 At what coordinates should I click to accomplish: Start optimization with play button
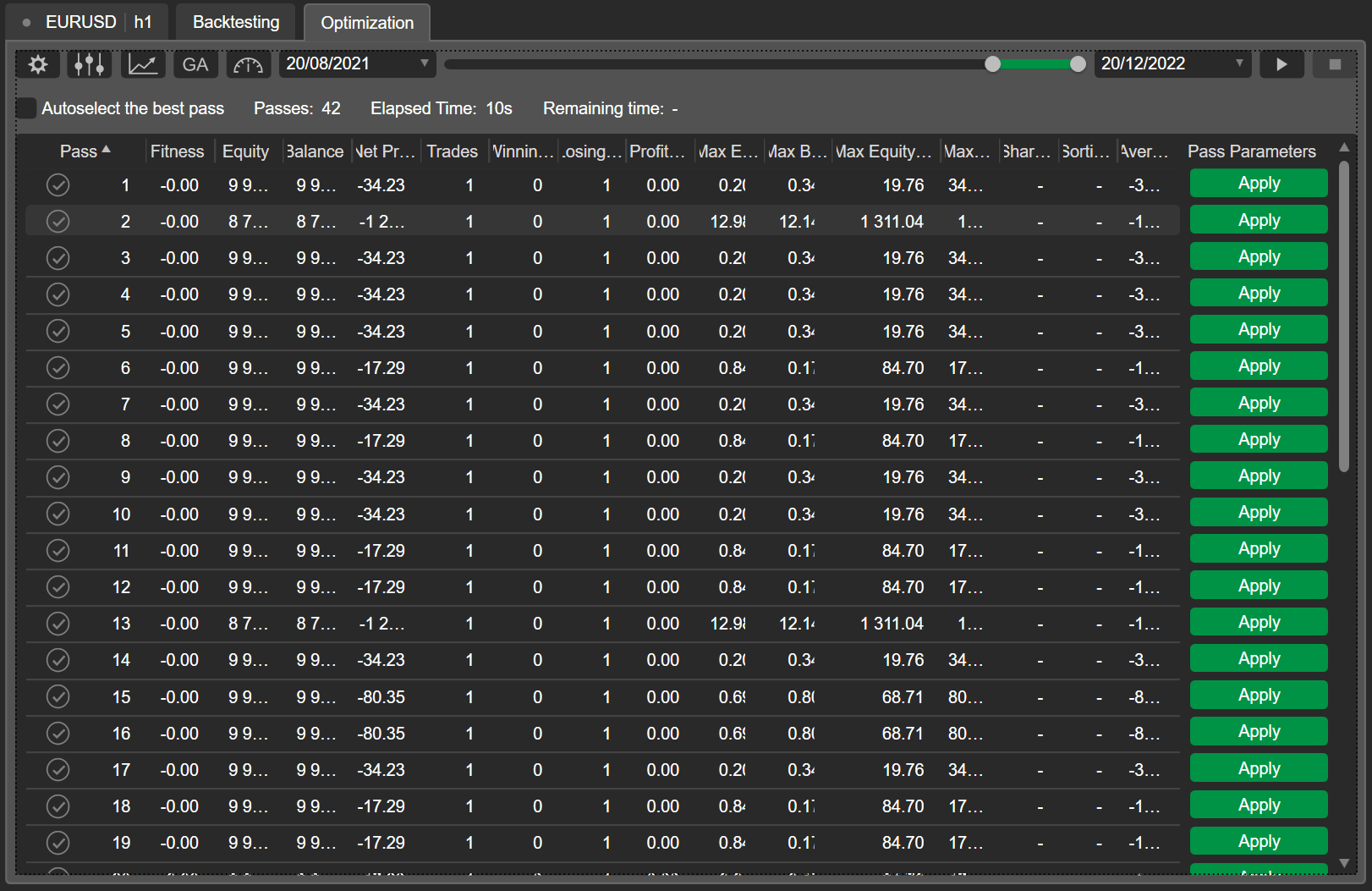click(1281, 64)
